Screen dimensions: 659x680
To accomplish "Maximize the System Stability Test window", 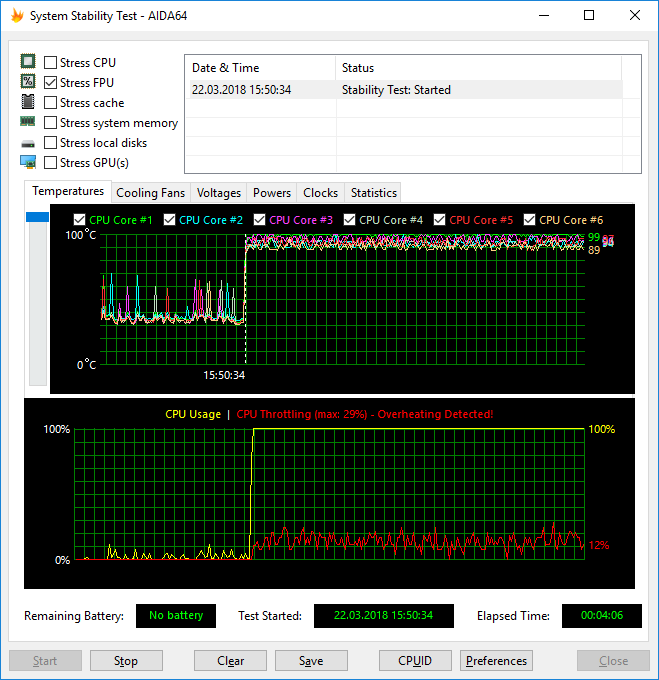I will coord(589,16).
